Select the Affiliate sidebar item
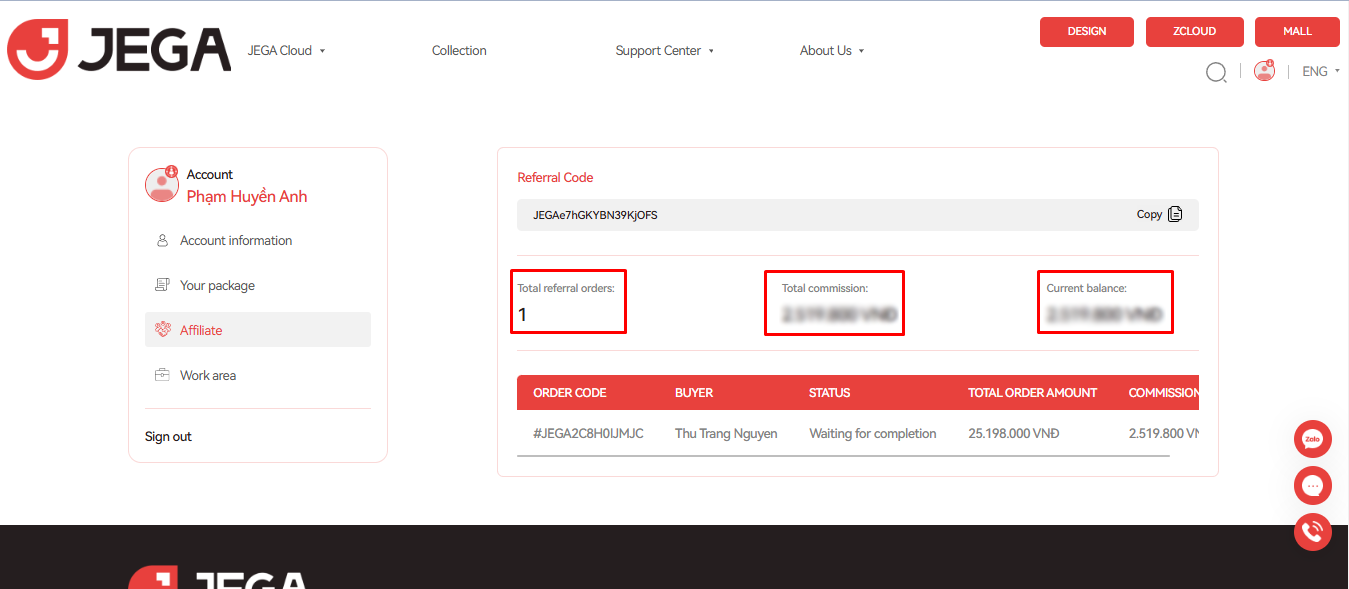The image size is (1349, 589). (x=258, y=330)
